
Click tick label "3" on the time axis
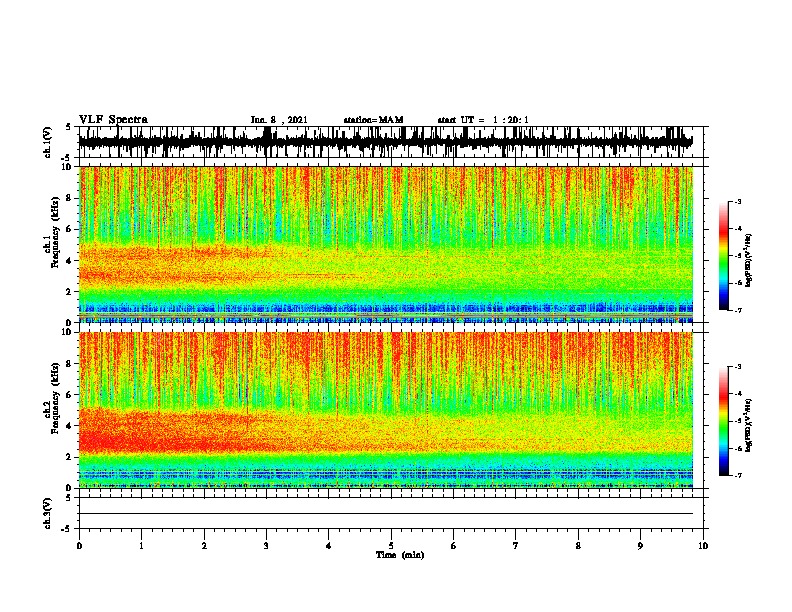coord(266,546)
